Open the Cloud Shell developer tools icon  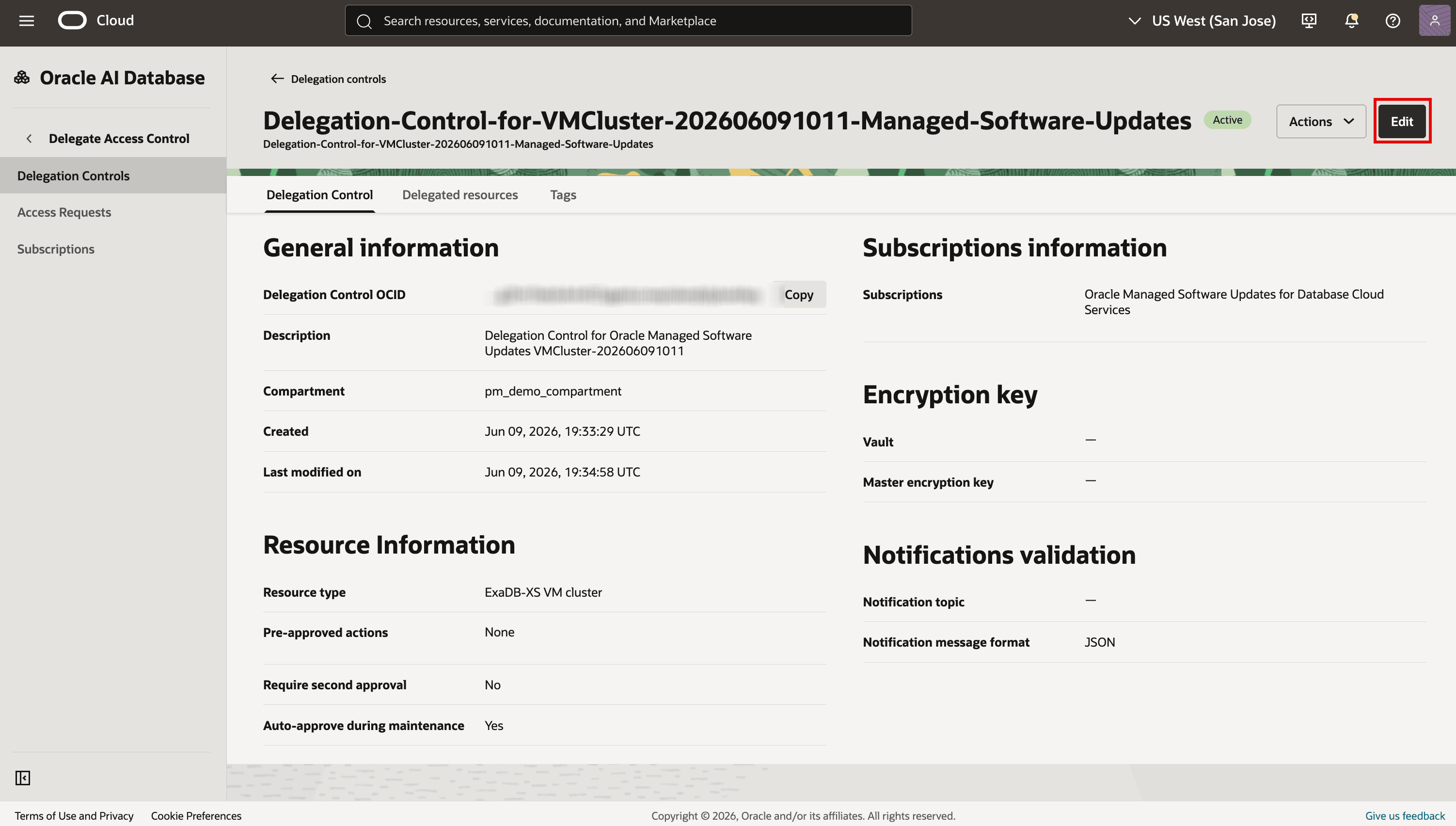coord(1309,21)
